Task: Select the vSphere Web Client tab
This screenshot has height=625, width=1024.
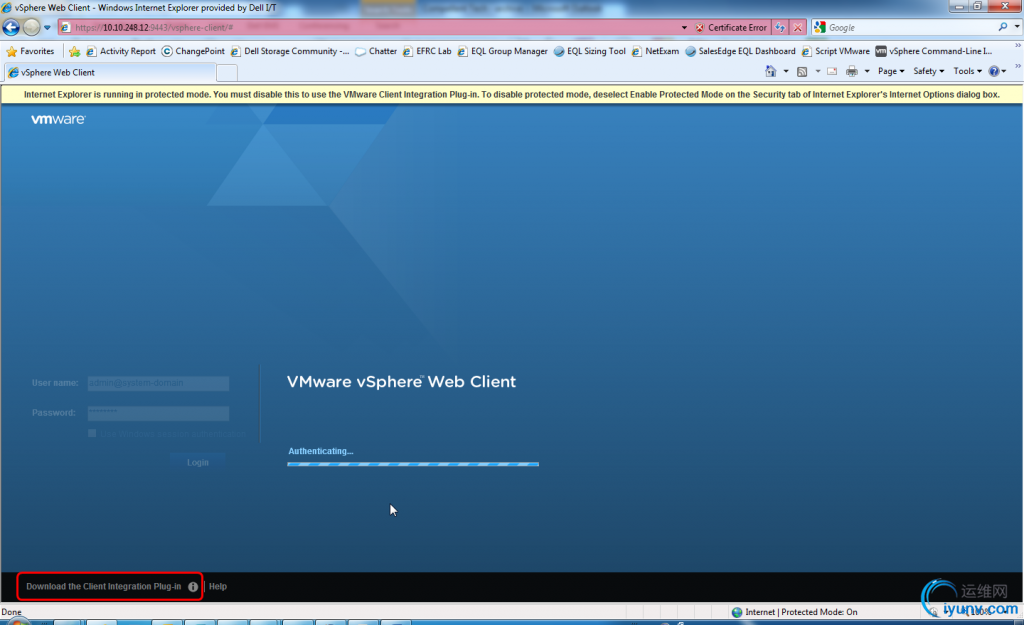Action: [x=108, y=72]
